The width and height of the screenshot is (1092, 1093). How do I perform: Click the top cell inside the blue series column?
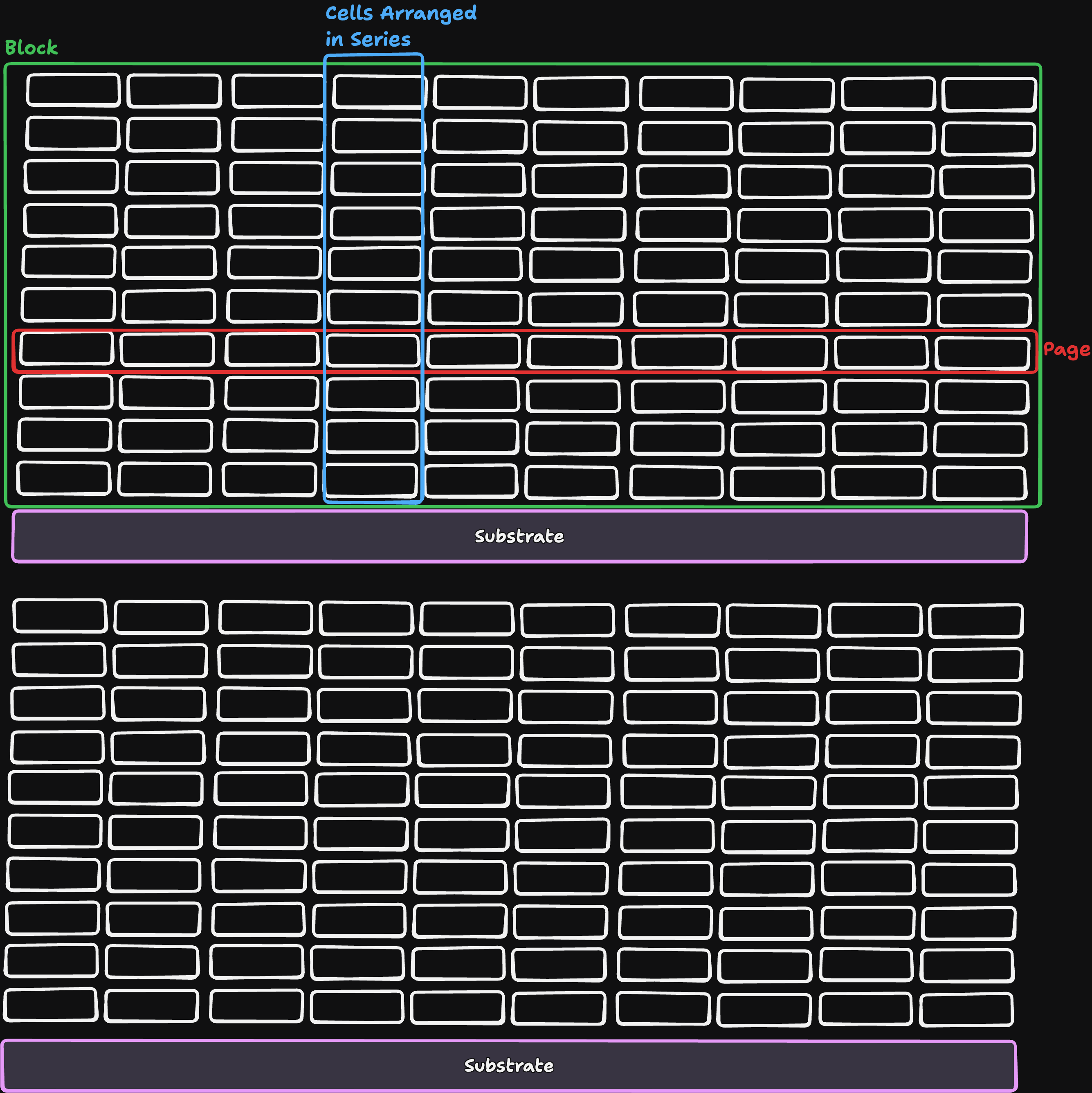(x=379, y=92)
